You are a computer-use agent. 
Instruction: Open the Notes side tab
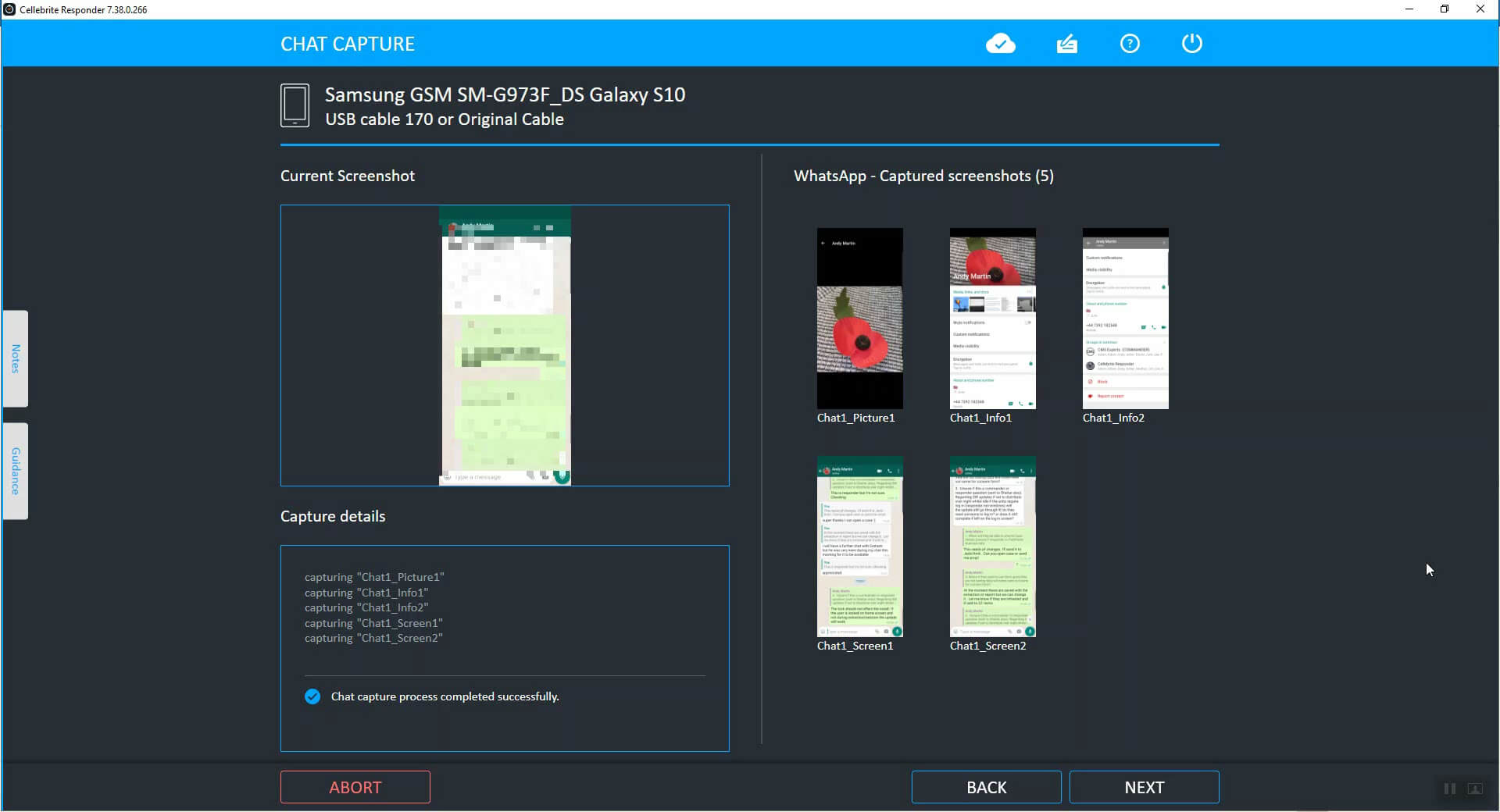[16, 358]
